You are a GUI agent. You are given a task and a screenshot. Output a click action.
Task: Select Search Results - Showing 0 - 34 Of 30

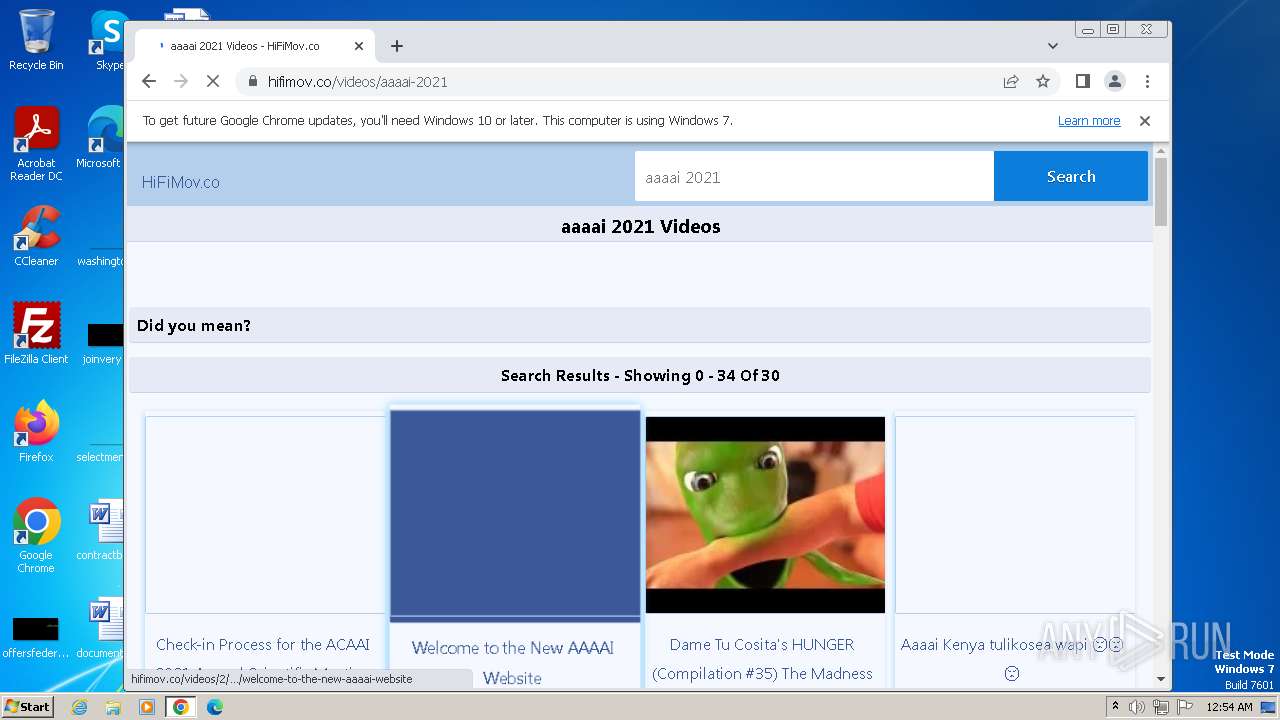click(640, 376)
